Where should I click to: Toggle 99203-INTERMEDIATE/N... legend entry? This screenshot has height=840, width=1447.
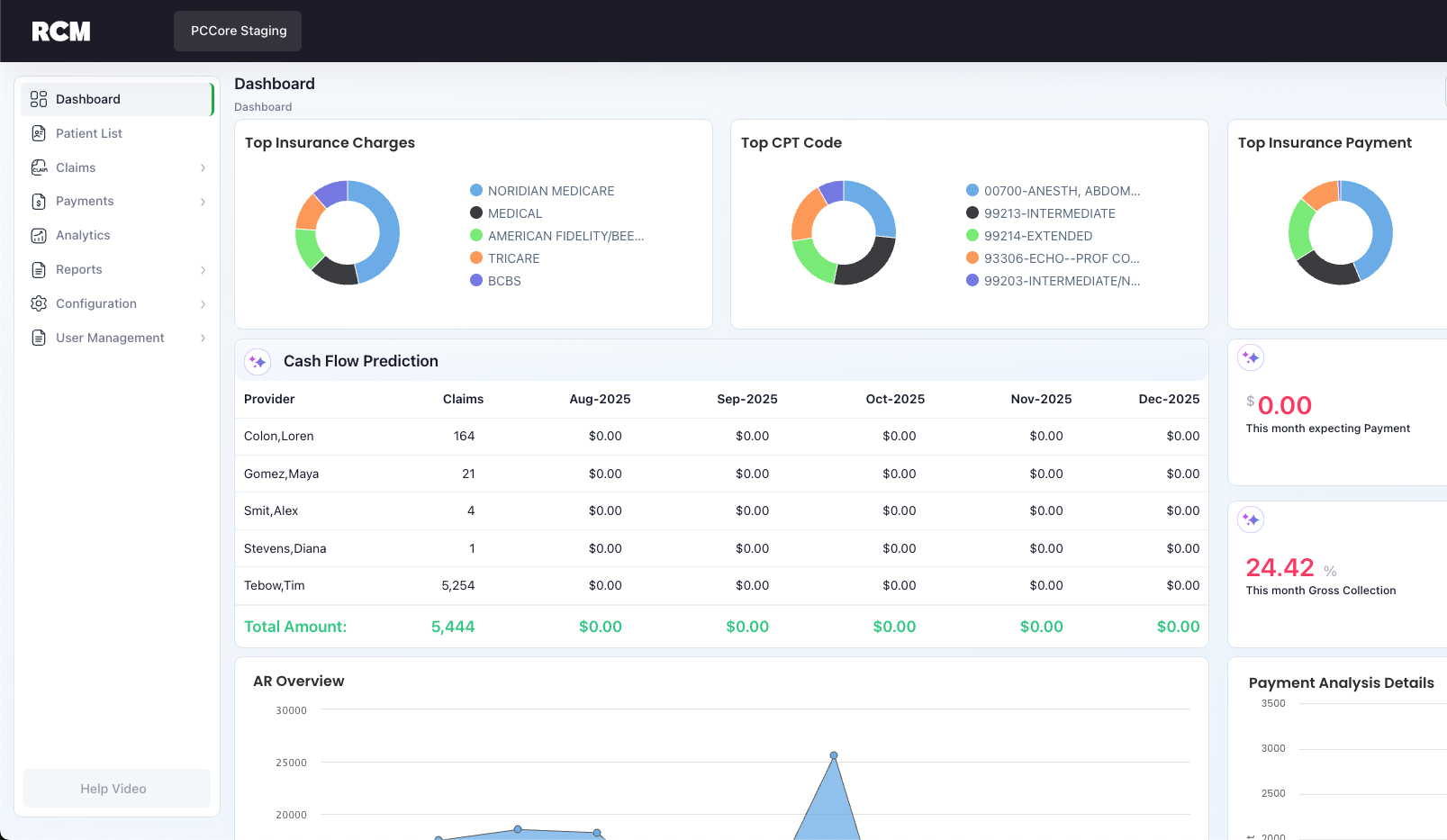1054,281
